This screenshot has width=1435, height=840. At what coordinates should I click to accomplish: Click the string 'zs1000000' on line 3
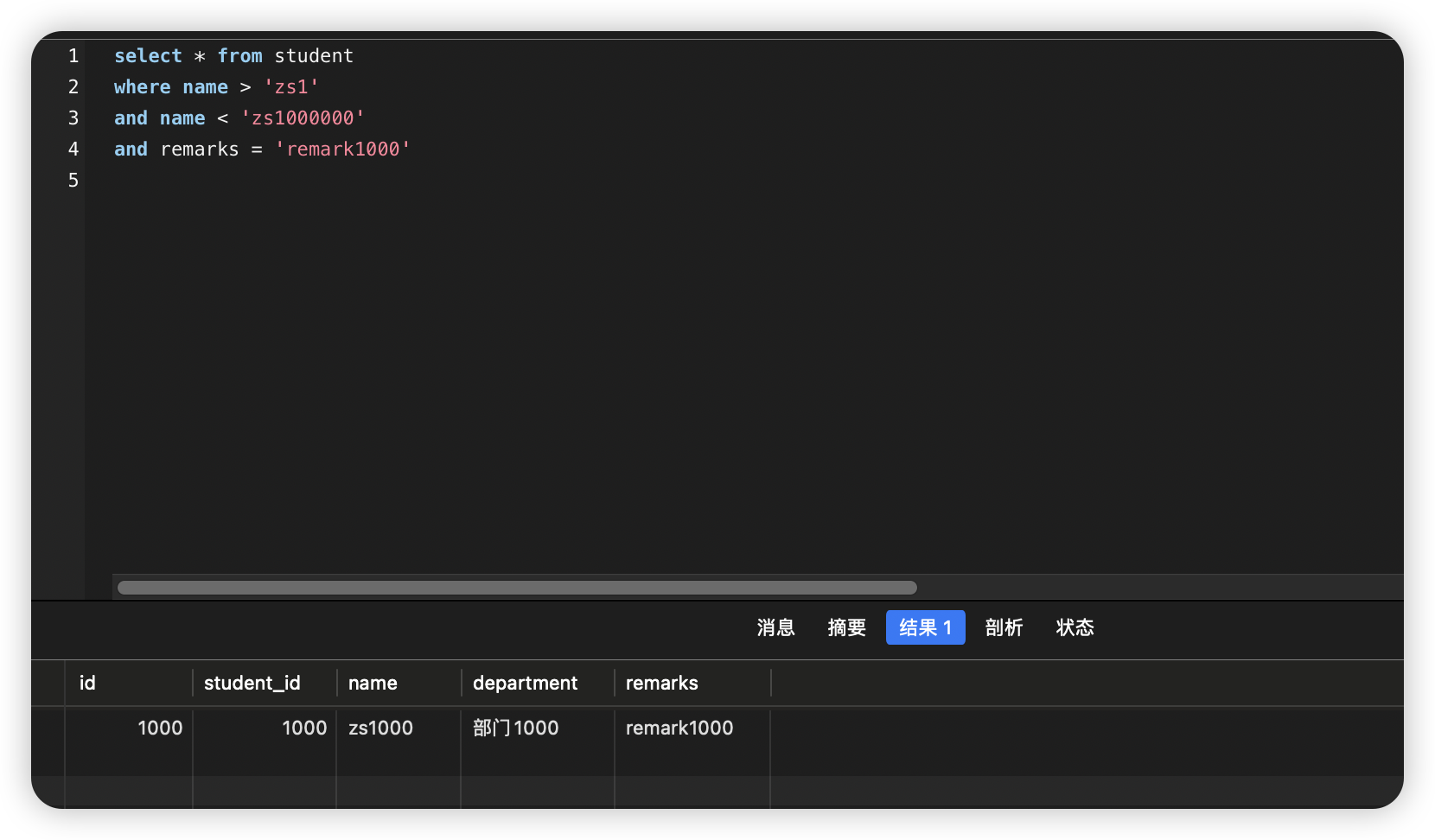tap(303, 118)
